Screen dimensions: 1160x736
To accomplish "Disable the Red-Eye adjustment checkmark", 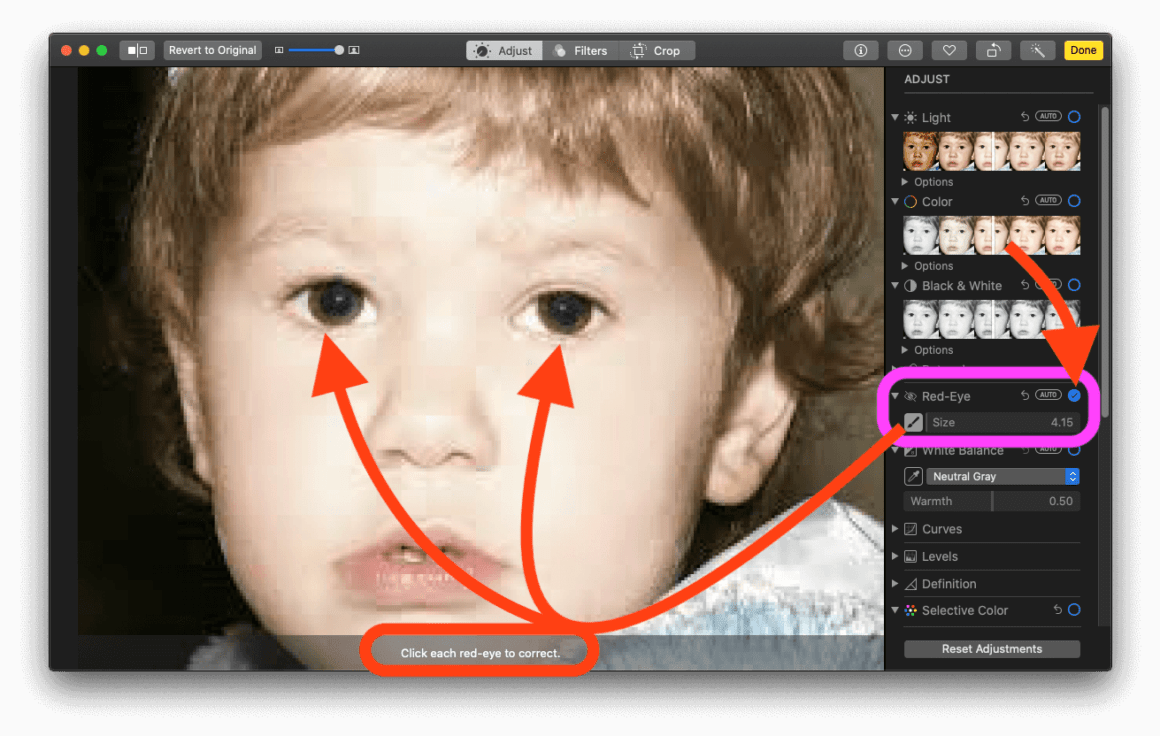I will (x=1074, y=396).
